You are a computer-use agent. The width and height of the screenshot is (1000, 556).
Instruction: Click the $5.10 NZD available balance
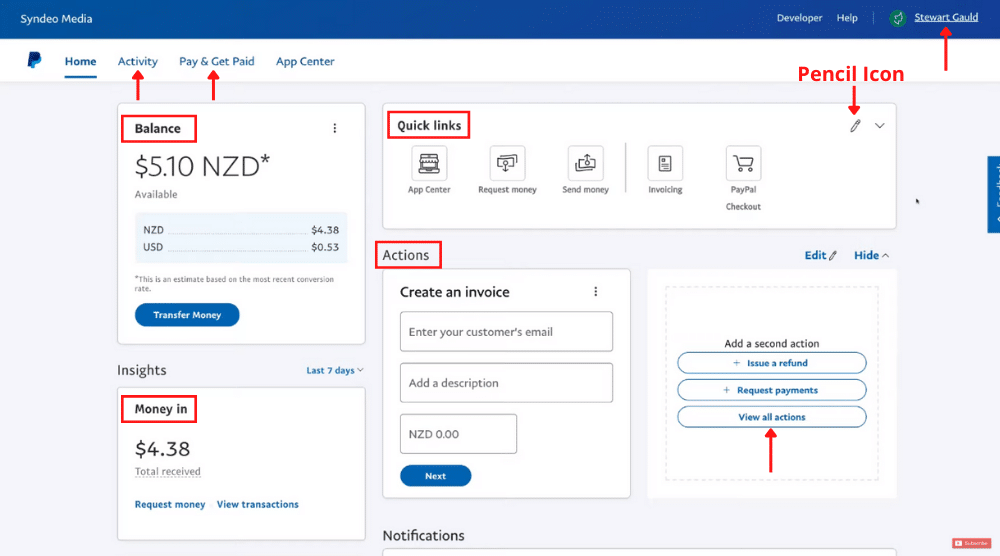pos(202,166)
